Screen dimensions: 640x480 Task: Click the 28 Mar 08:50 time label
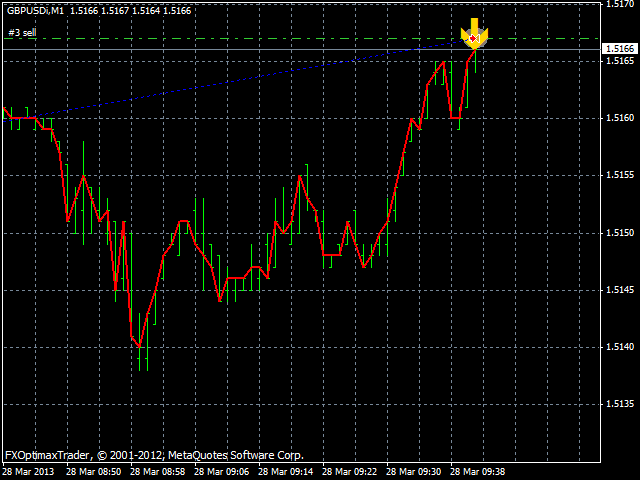[93, 472]
